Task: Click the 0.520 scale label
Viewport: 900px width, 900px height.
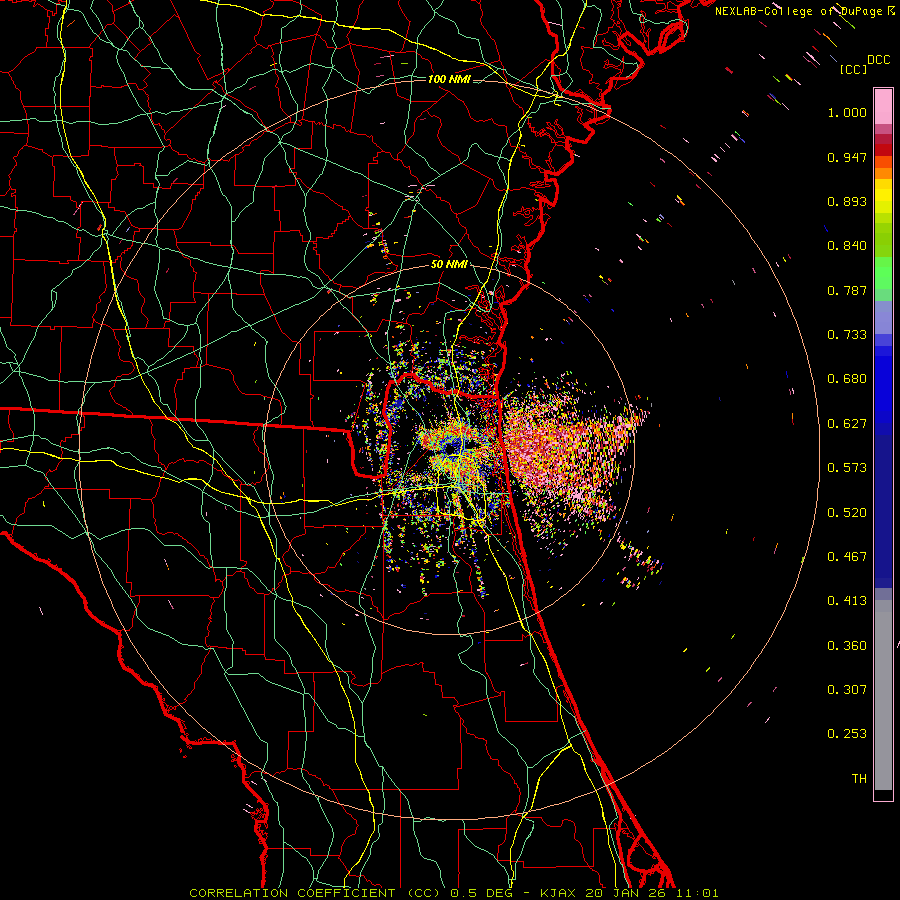Action: click(847, 513)
